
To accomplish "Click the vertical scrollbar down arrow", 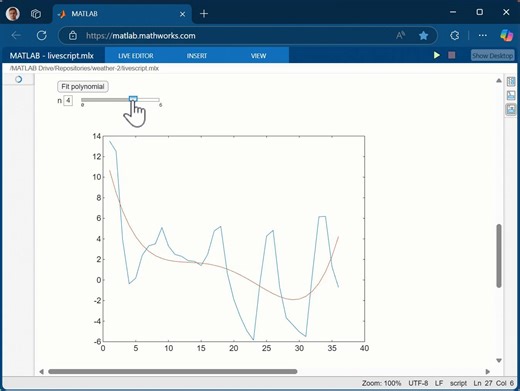I will [499, 360].
